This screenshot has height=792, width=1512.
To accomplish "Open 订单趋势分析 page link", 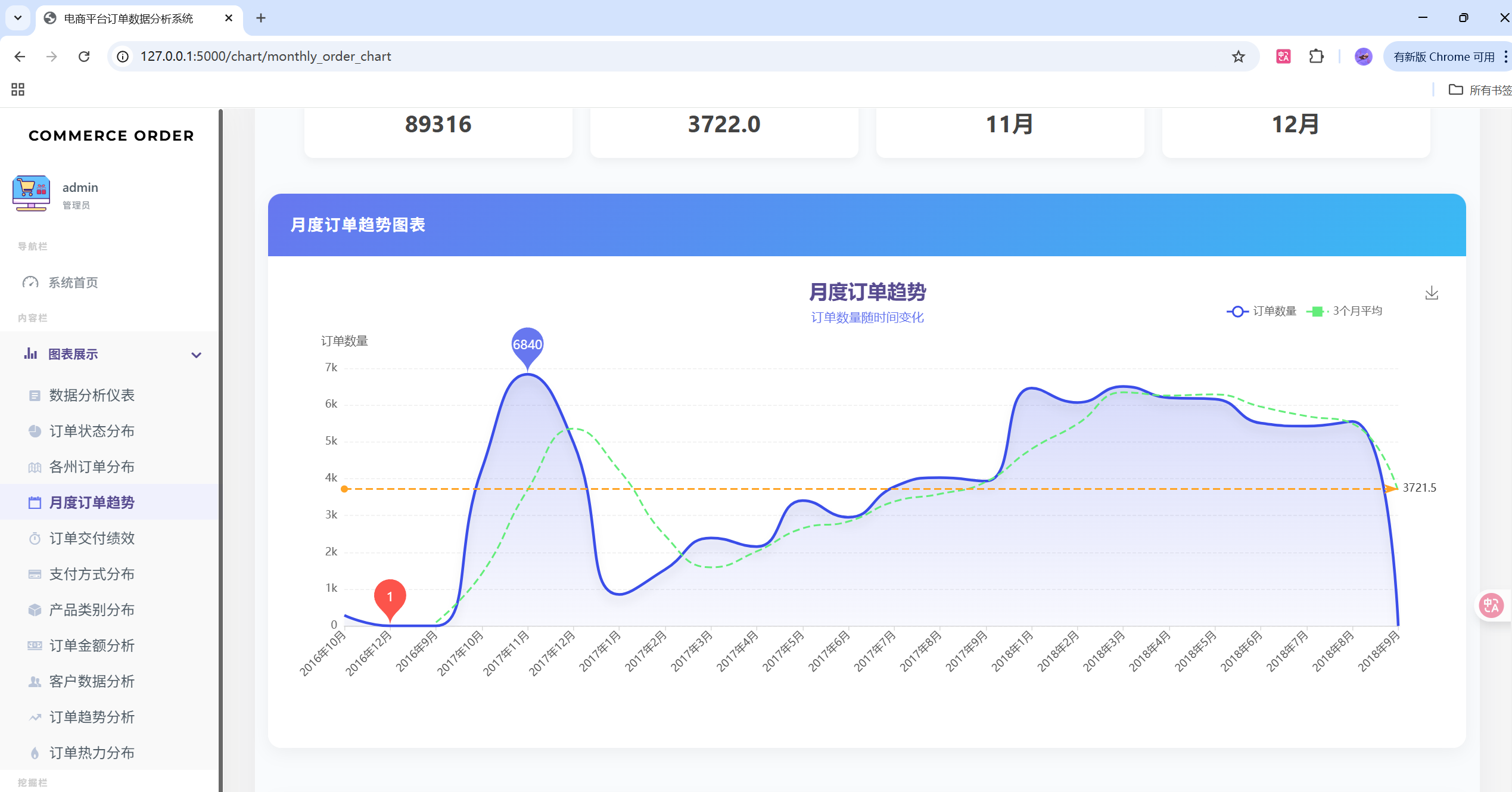I will pos(91,717).
